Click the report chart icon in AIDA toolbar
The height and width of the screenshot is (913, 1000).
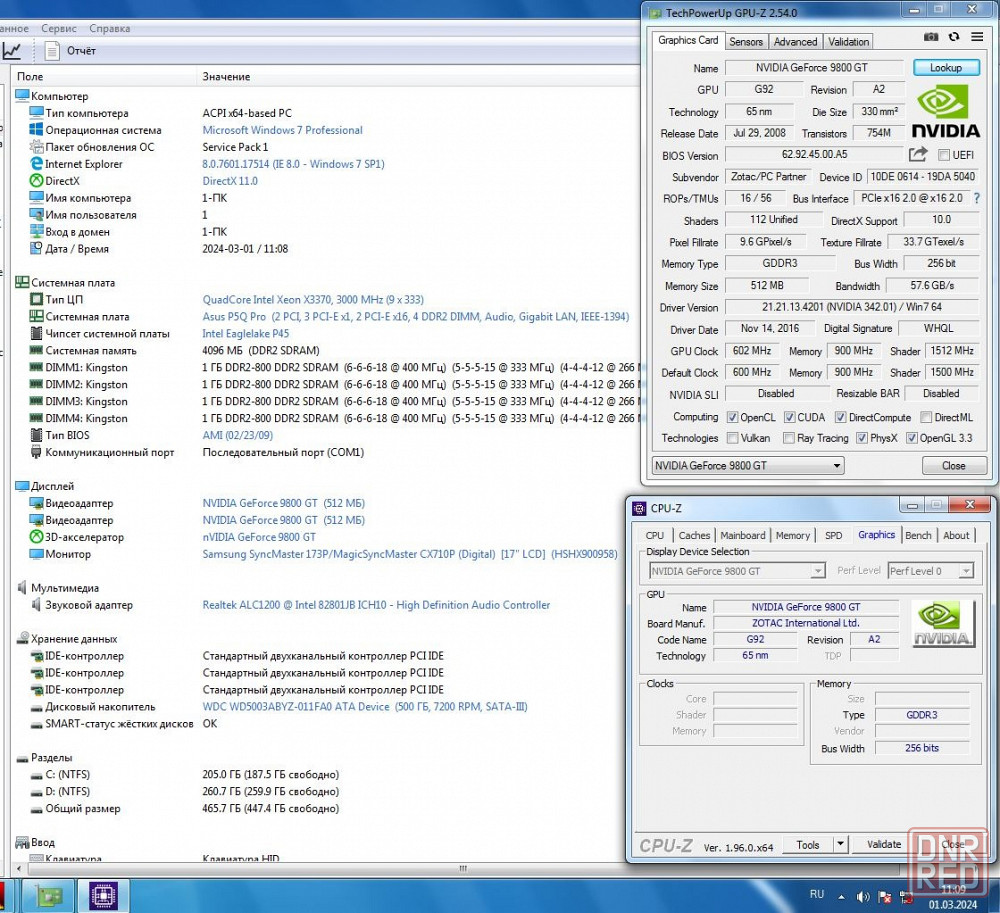(x=11, y=50)
